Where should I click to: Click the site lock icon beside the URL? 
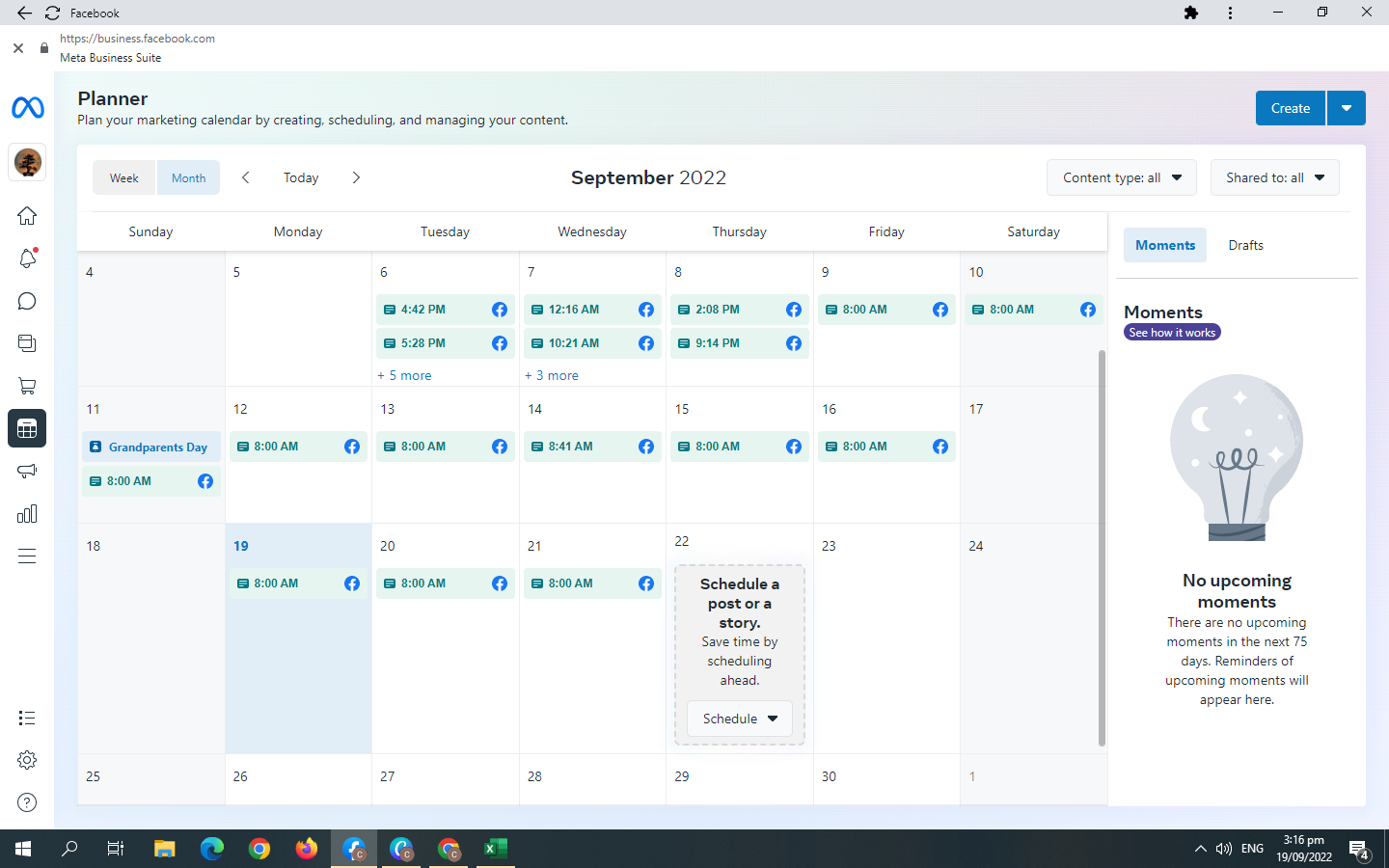[44, 47]
